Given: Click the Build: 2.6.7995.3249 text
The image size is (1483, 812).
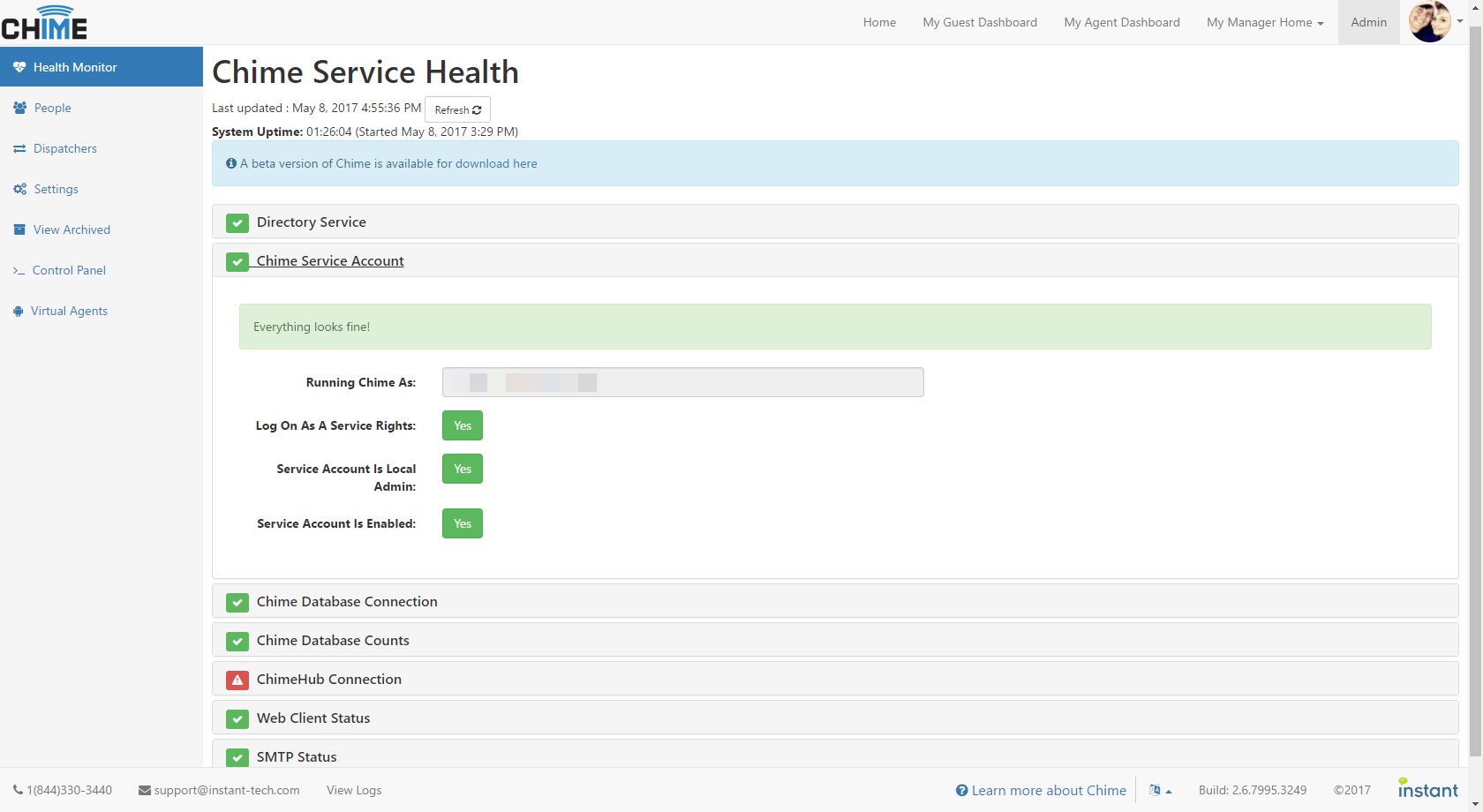Looking at the screenshot, I should pyautogui.click(x=1253, y=790).
